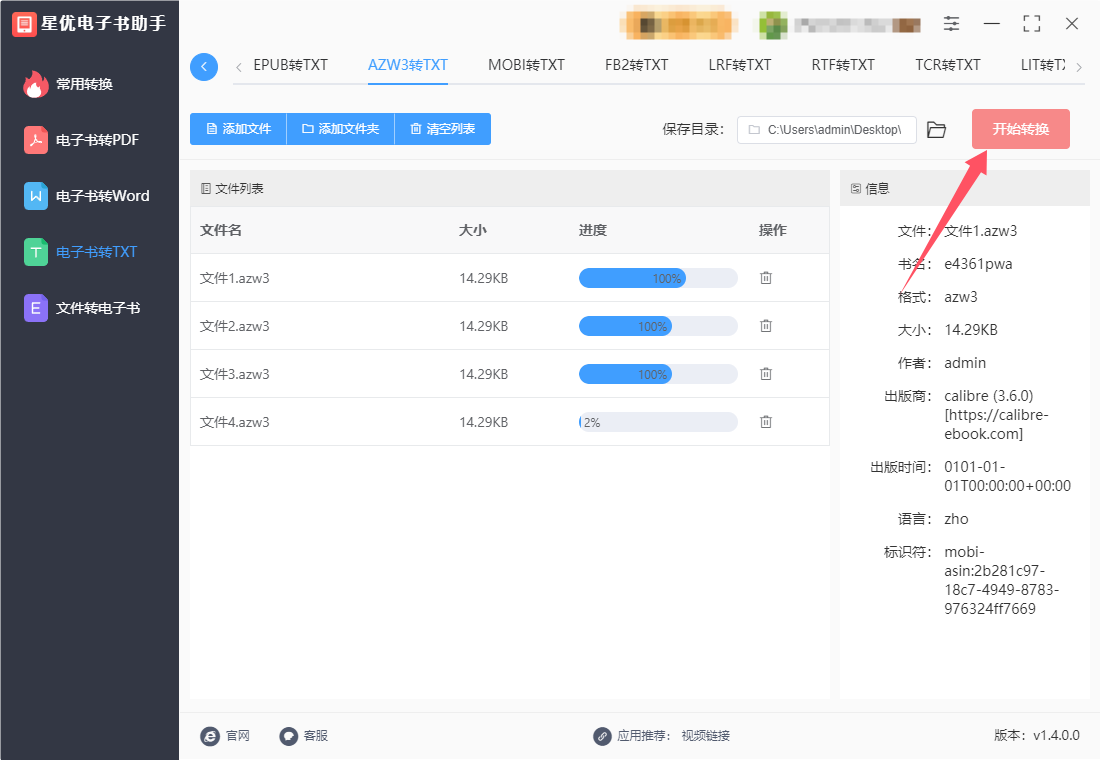Select the 文件4.azw3 file name
Image resolution: width=1100 pixels, height=760 pixels.
(234, 422)
